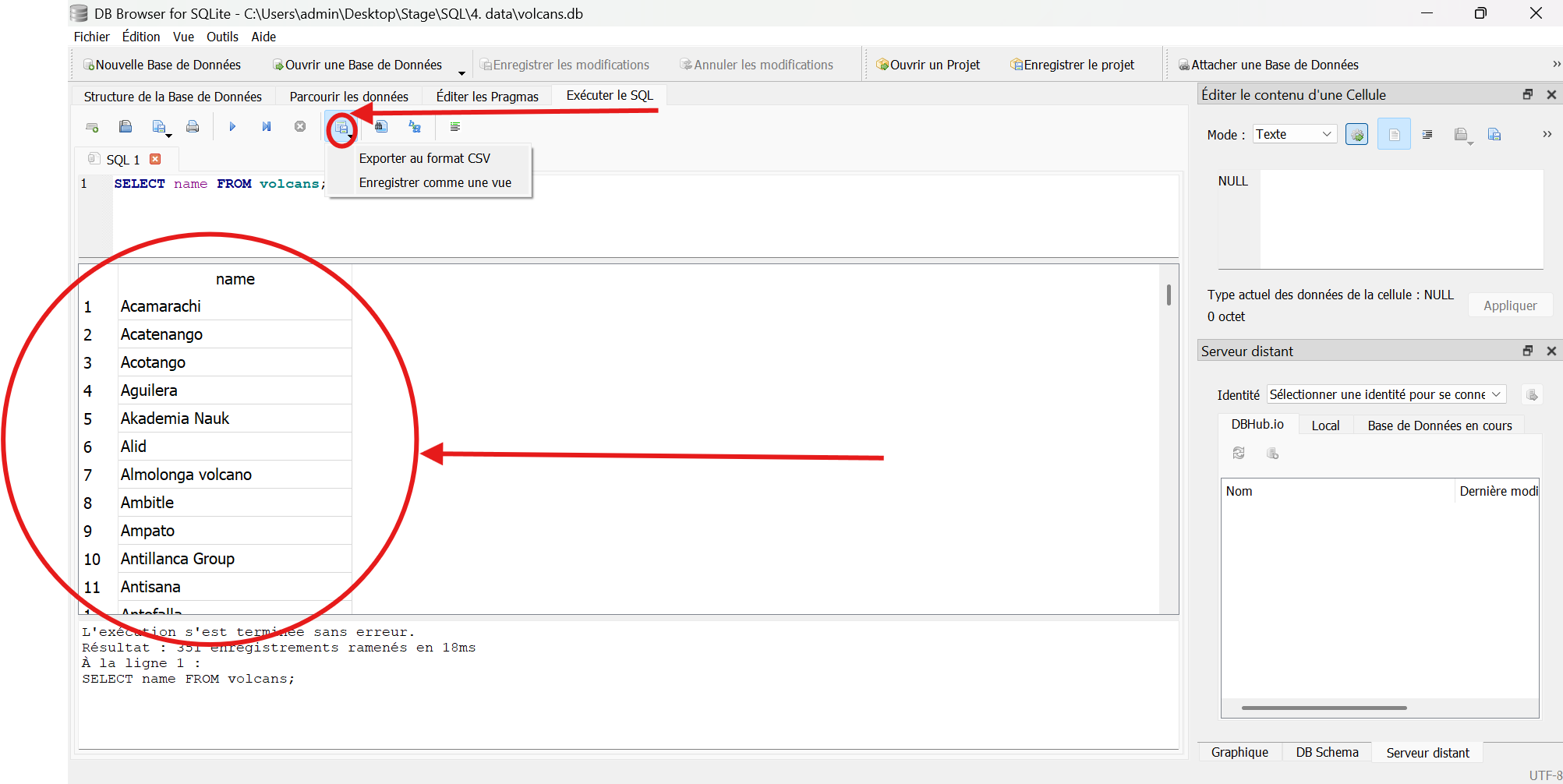
Task: Open the Fichier menu
Action: tap(92, 37)
